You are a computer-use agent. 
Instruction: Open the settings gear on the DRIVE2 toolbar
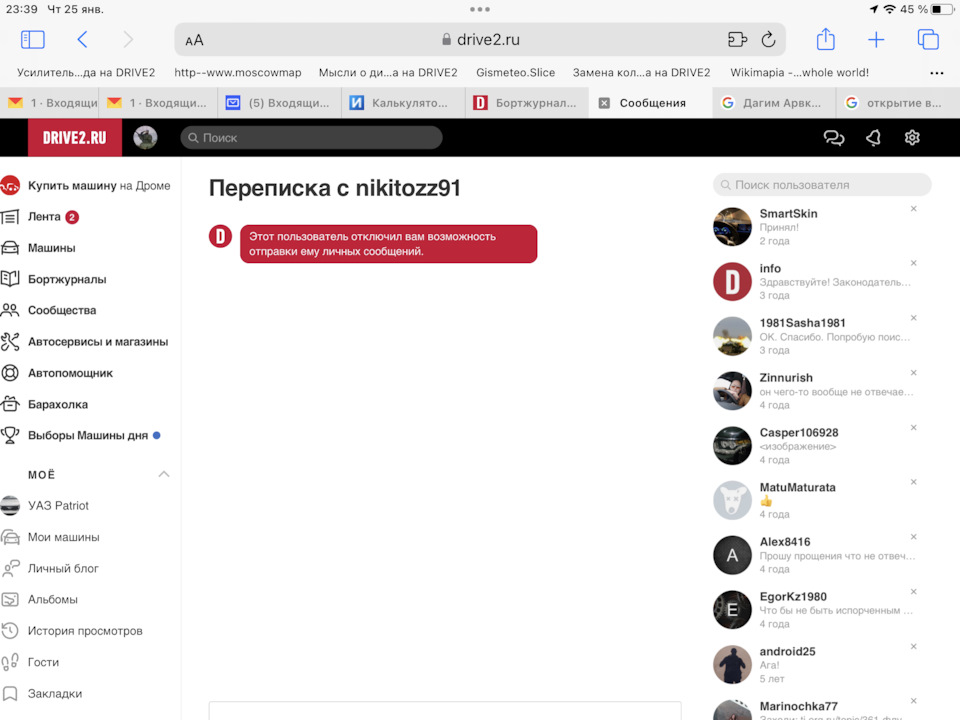point(912,138)
